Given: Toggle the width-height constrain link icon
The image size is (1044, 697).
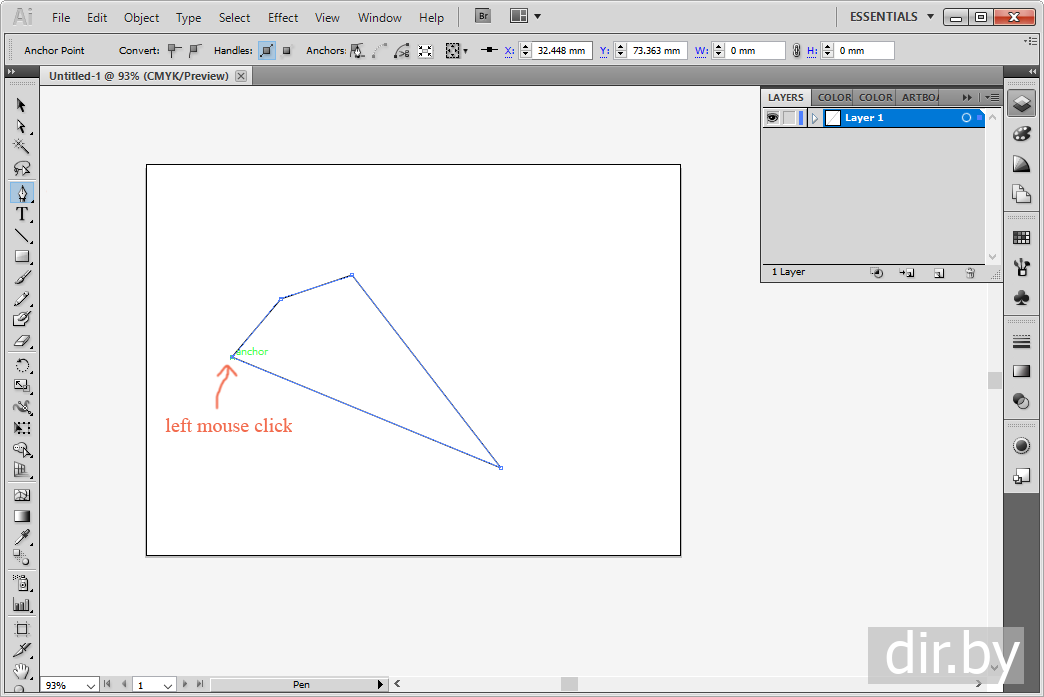Looking at the screenshot, I should coord(796,50).
